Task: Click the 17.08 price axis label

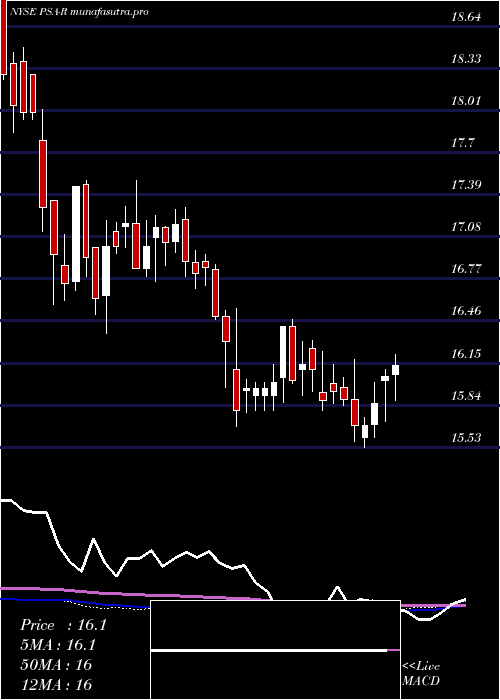Action: (x=466, y=227)
